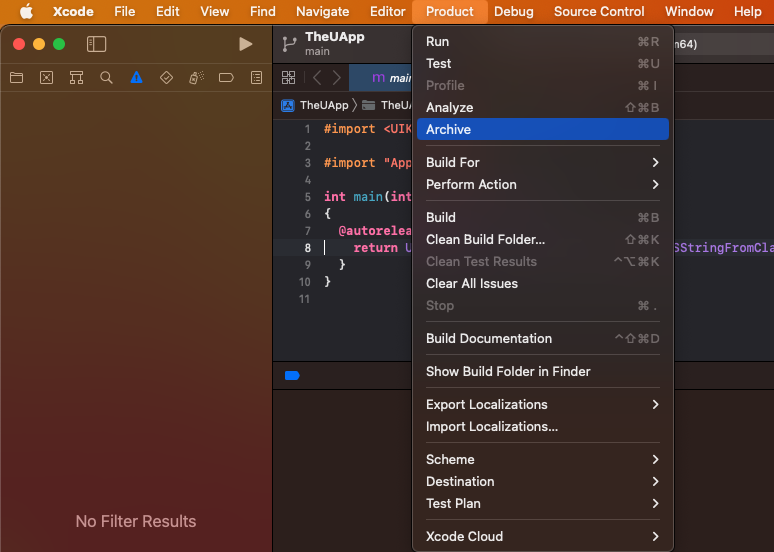
Task: Open the Breakpoint navigator
Action: point(226,77)
